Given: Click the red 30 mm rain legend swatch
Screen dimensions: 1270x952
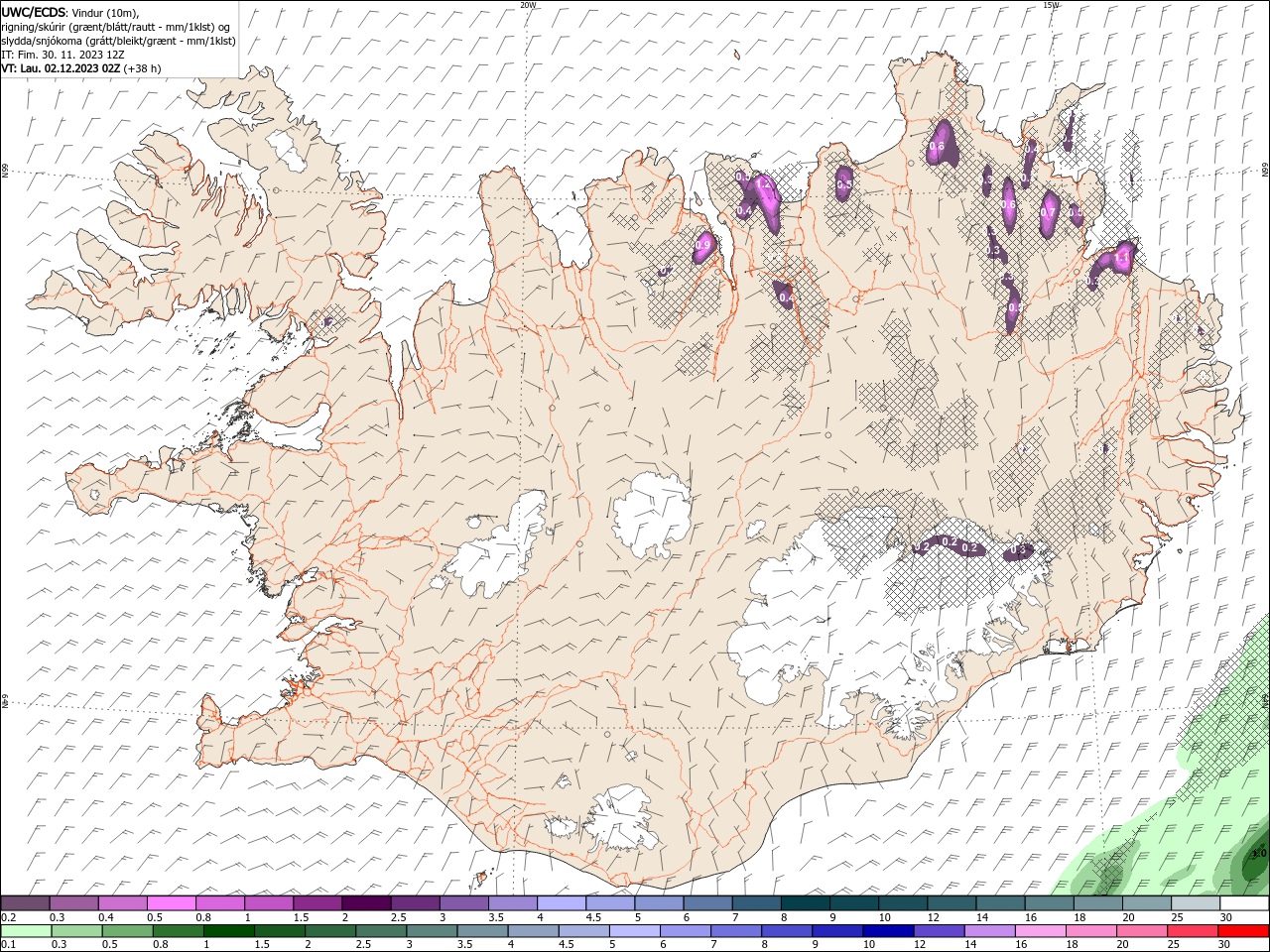Looking at the screenshot, I should click(1243, 931).
